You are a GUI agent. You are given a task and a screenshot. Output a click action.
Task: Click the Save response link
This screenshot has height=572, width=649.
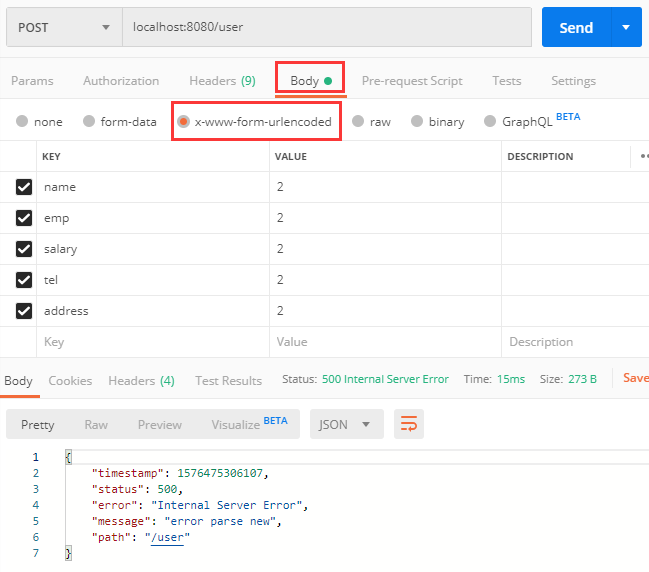[x=636, y=377]
